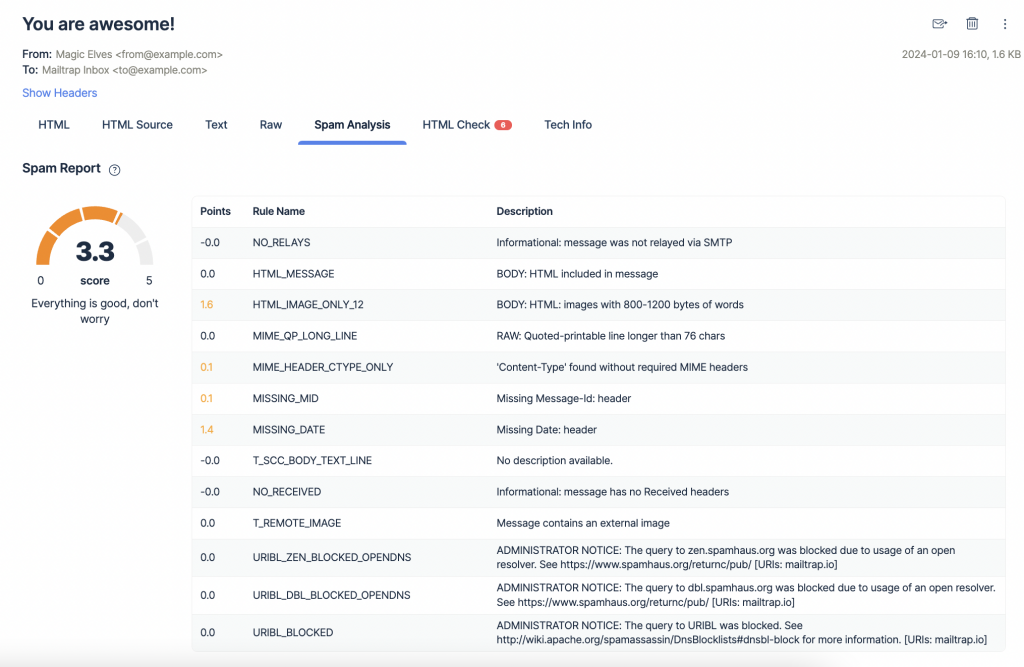This screenshot has width=1024, height=667.
Task: Open the HTML Check tab
Action: (456, 125)
